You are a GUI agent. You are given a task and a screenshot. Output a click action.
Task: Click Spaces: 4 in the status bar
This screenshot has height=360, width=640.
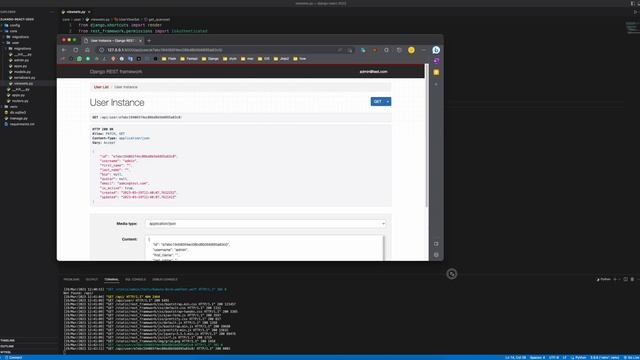click(537, 358)
